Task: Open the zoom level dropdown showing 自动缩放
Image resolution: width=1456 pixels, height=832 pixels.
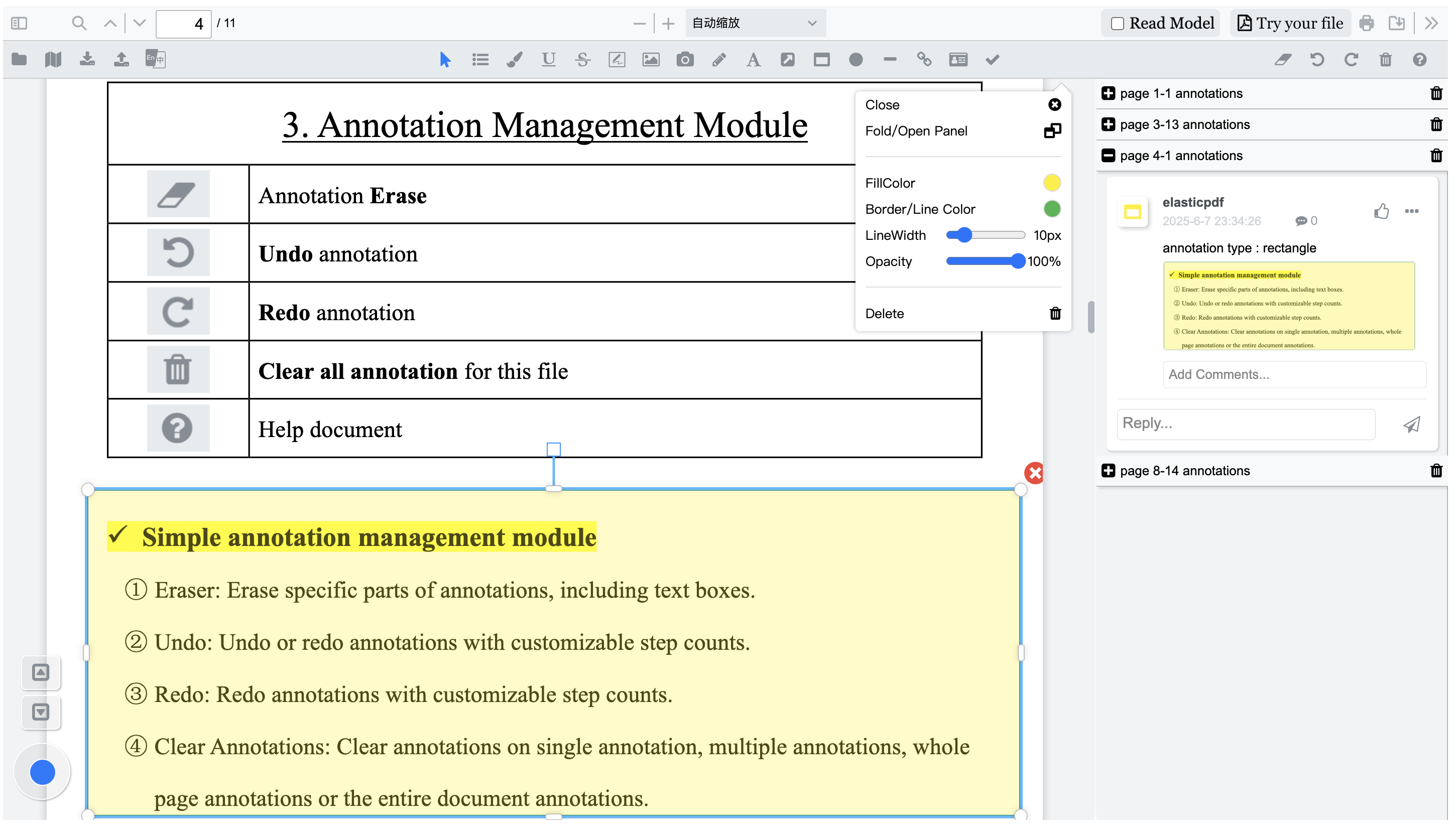Action: tap(755, 23)
